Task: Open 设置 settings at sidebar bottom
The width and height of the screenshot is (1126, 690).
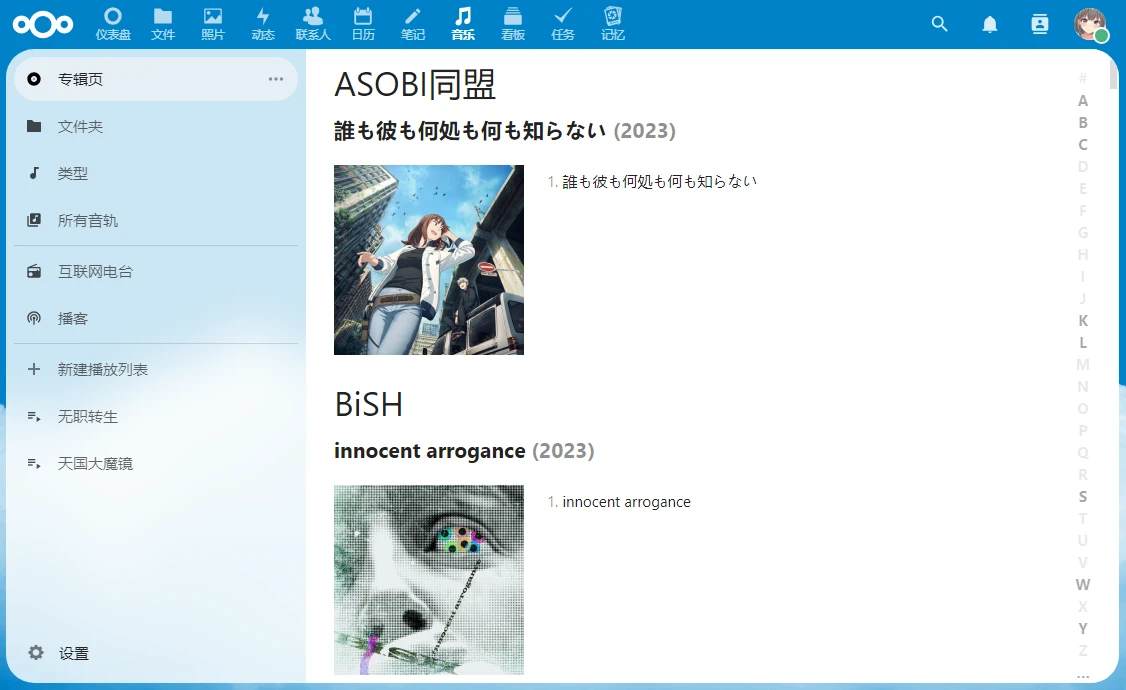Action: click(x=156, y=653)
